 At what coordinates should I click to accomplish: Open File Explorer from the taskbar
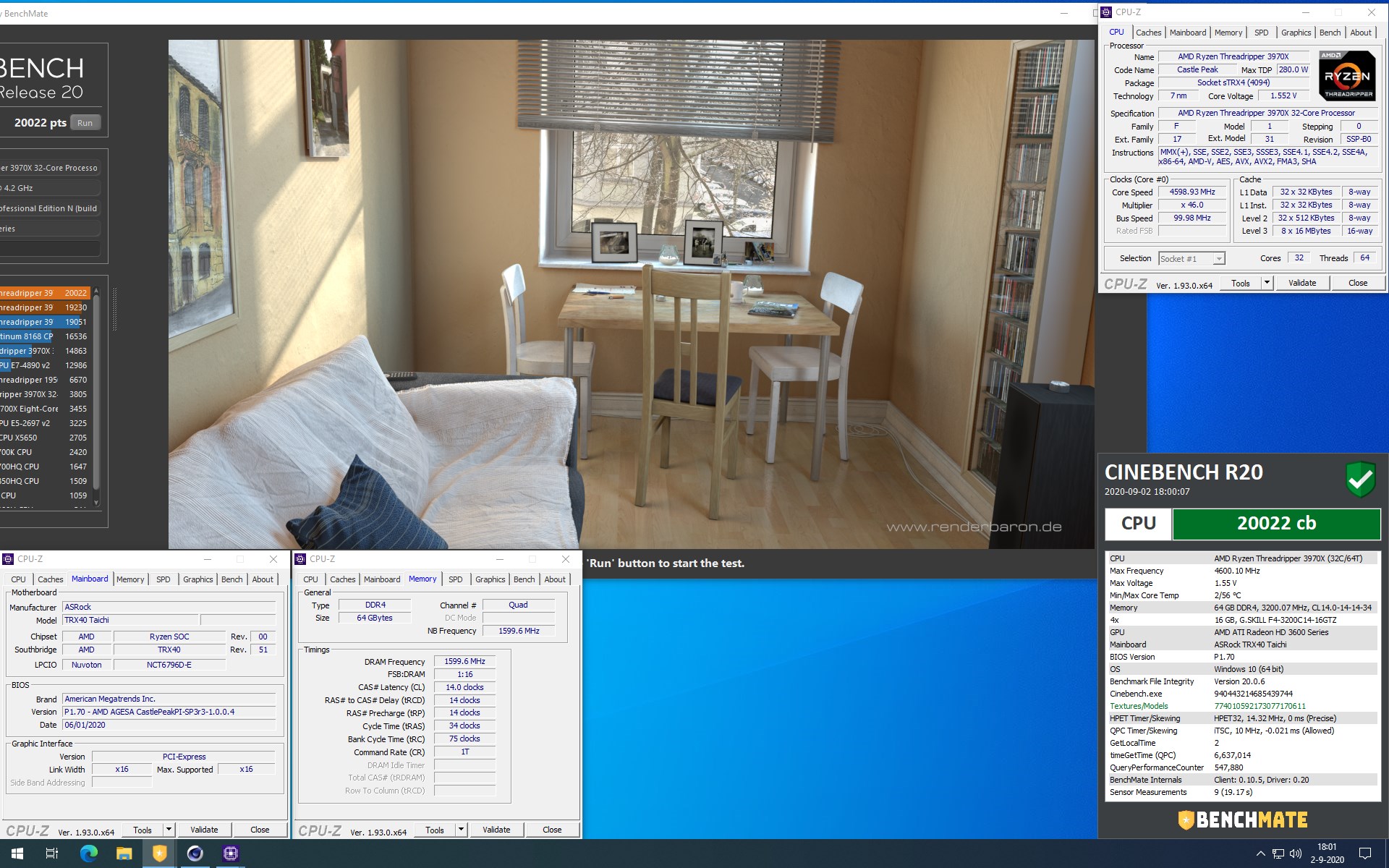[124, 854]
